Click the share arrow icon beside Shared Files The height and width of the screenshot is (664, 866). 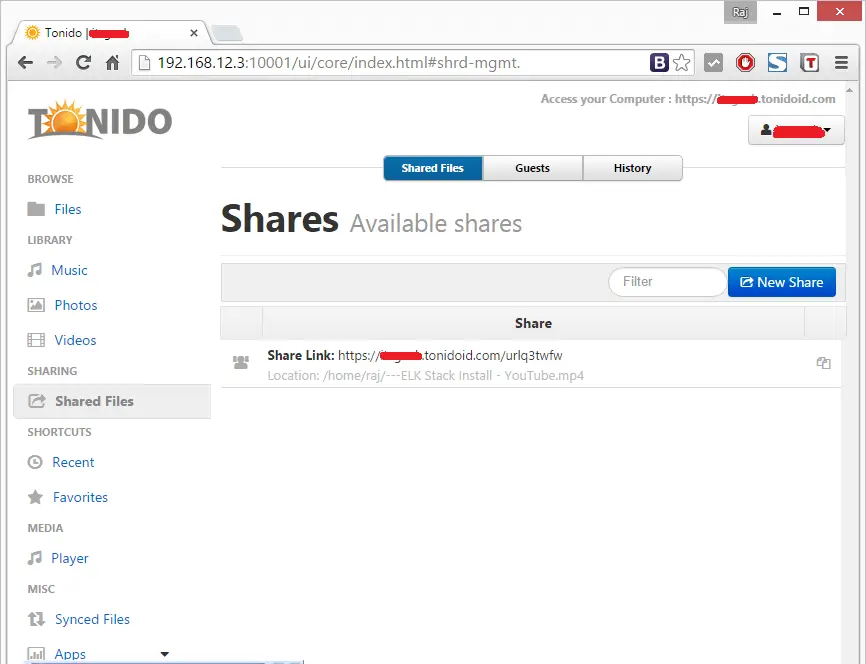tap(37, 401)
